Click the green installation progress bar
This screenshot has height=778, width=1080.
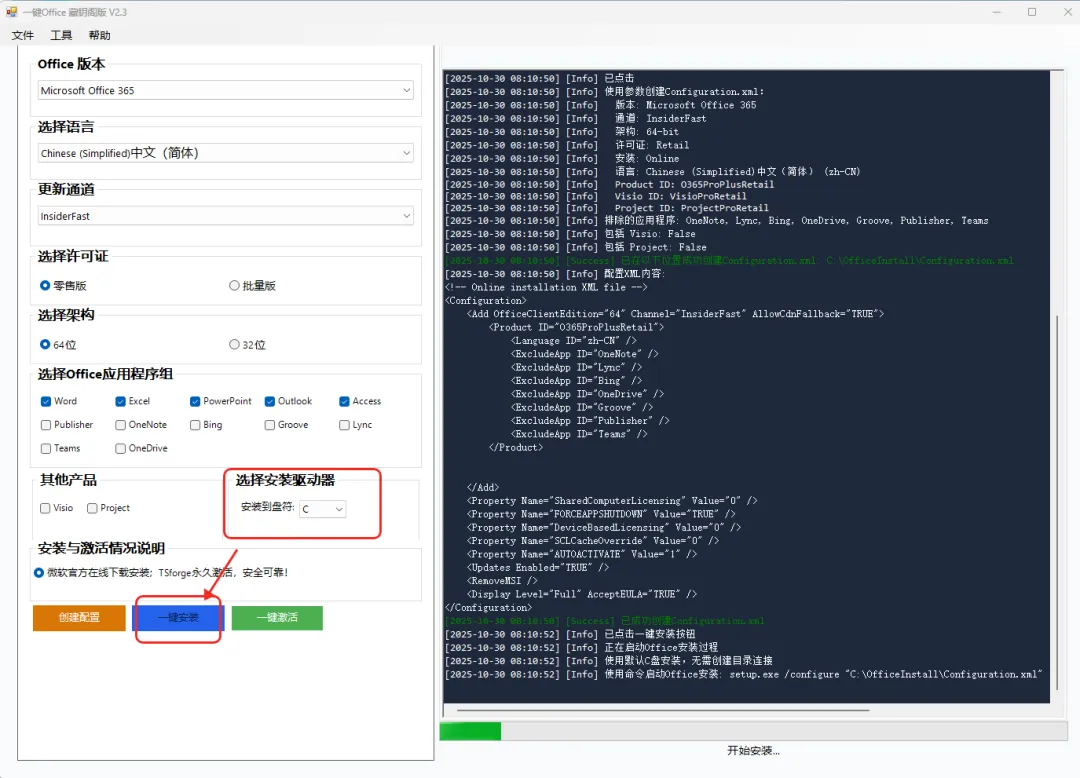pyautogui.click(x=470, y=731)
